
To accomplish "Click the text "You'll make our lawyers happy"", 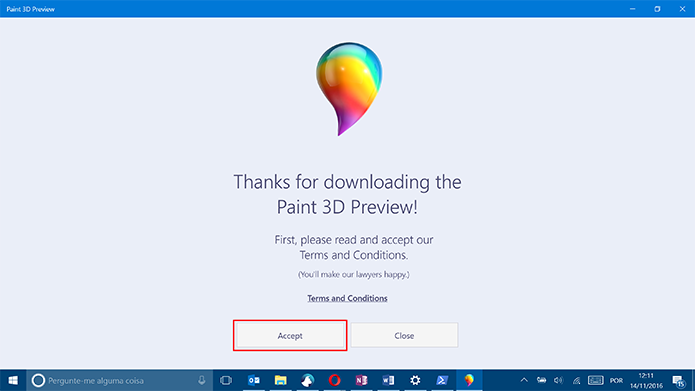I will pyautogui.click(x=353, y=274).
